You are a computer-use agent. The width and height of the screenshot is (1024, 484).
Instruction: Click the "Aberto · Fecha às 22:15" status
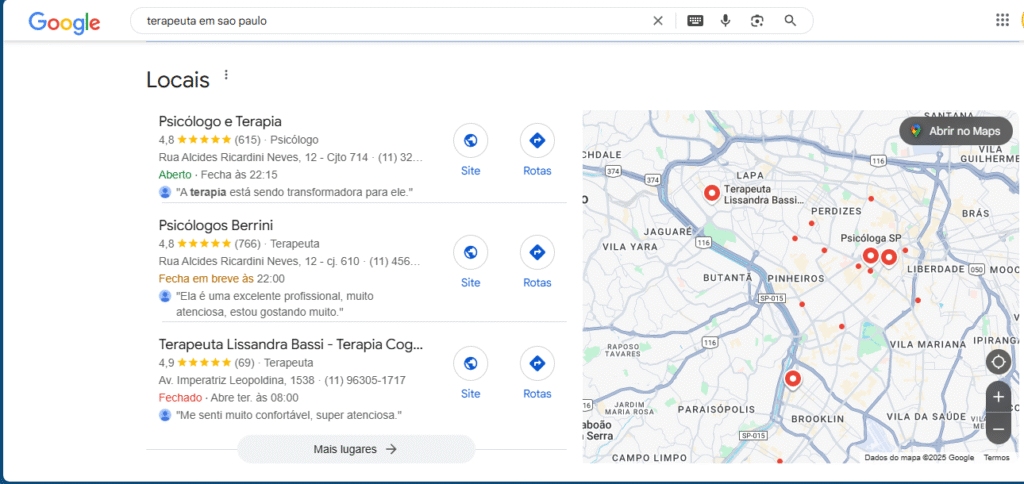click(x=217, y=174)
